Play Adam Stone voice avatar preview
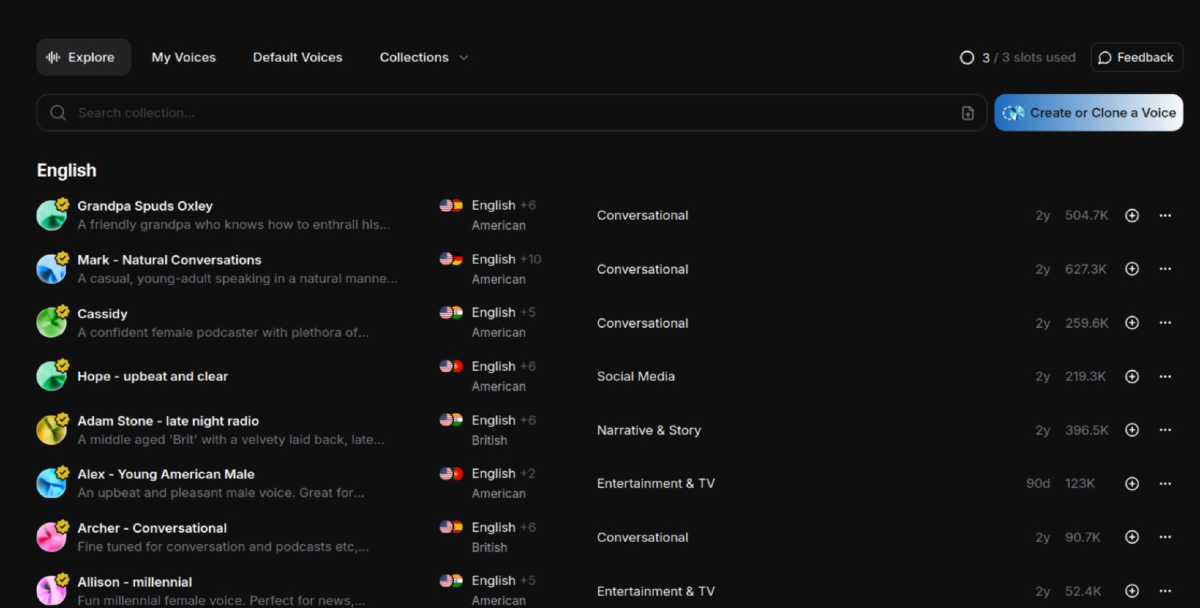Screen dimensions: 1200x608 (52, 430)
